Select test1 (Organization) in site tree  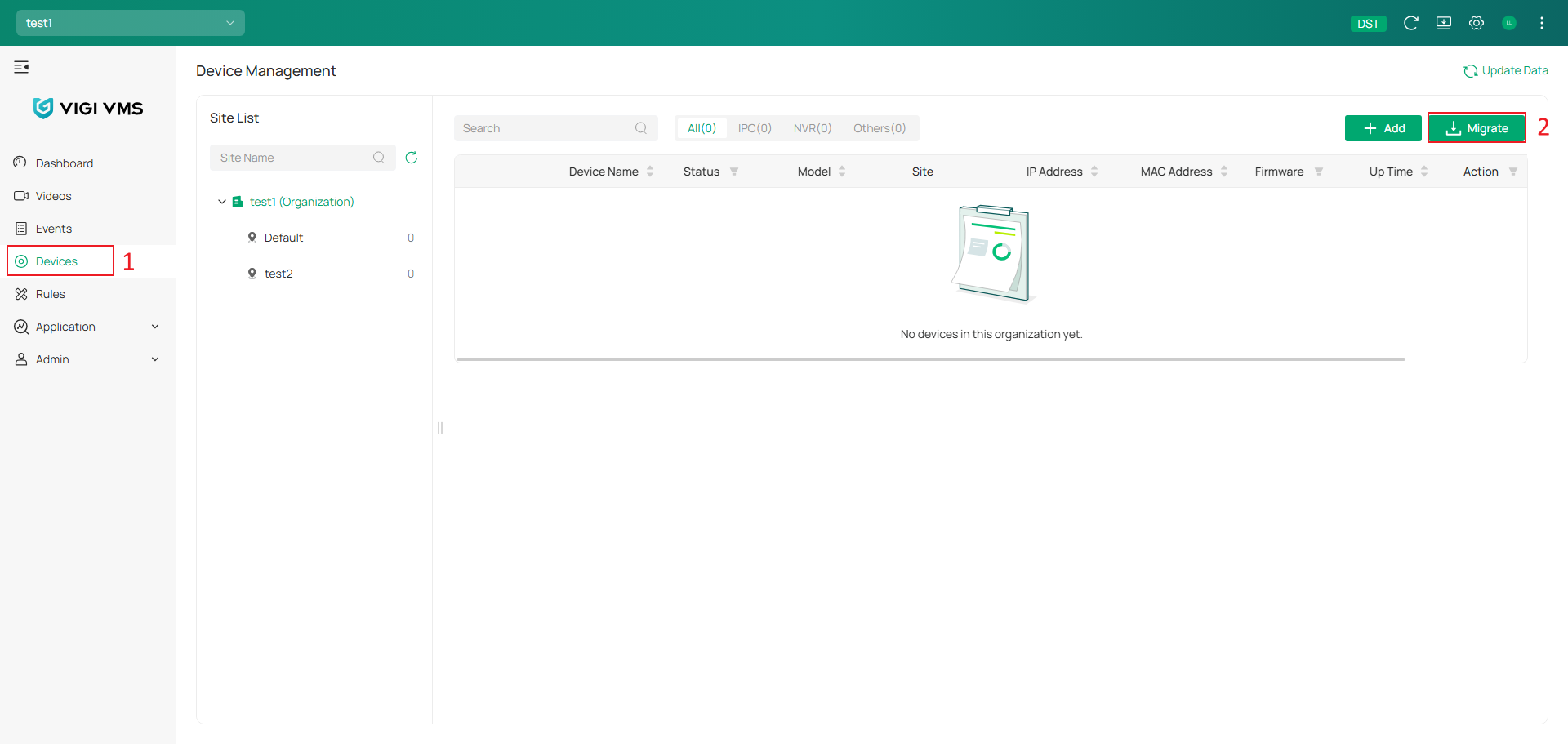click(x=301, y=202)
